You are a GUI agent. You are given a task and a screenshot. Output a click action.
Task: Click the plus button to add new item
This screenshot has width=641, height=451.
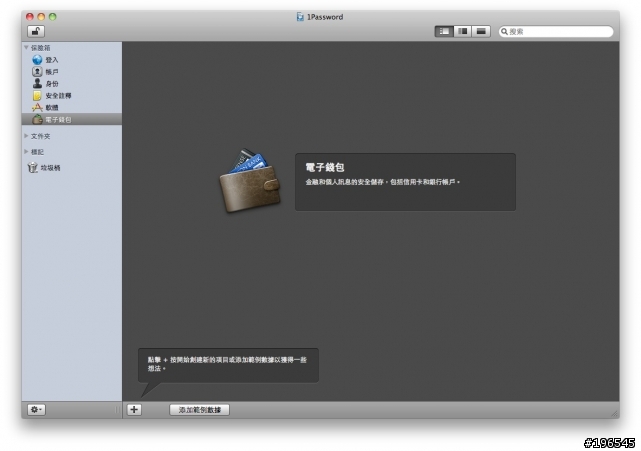134,409
